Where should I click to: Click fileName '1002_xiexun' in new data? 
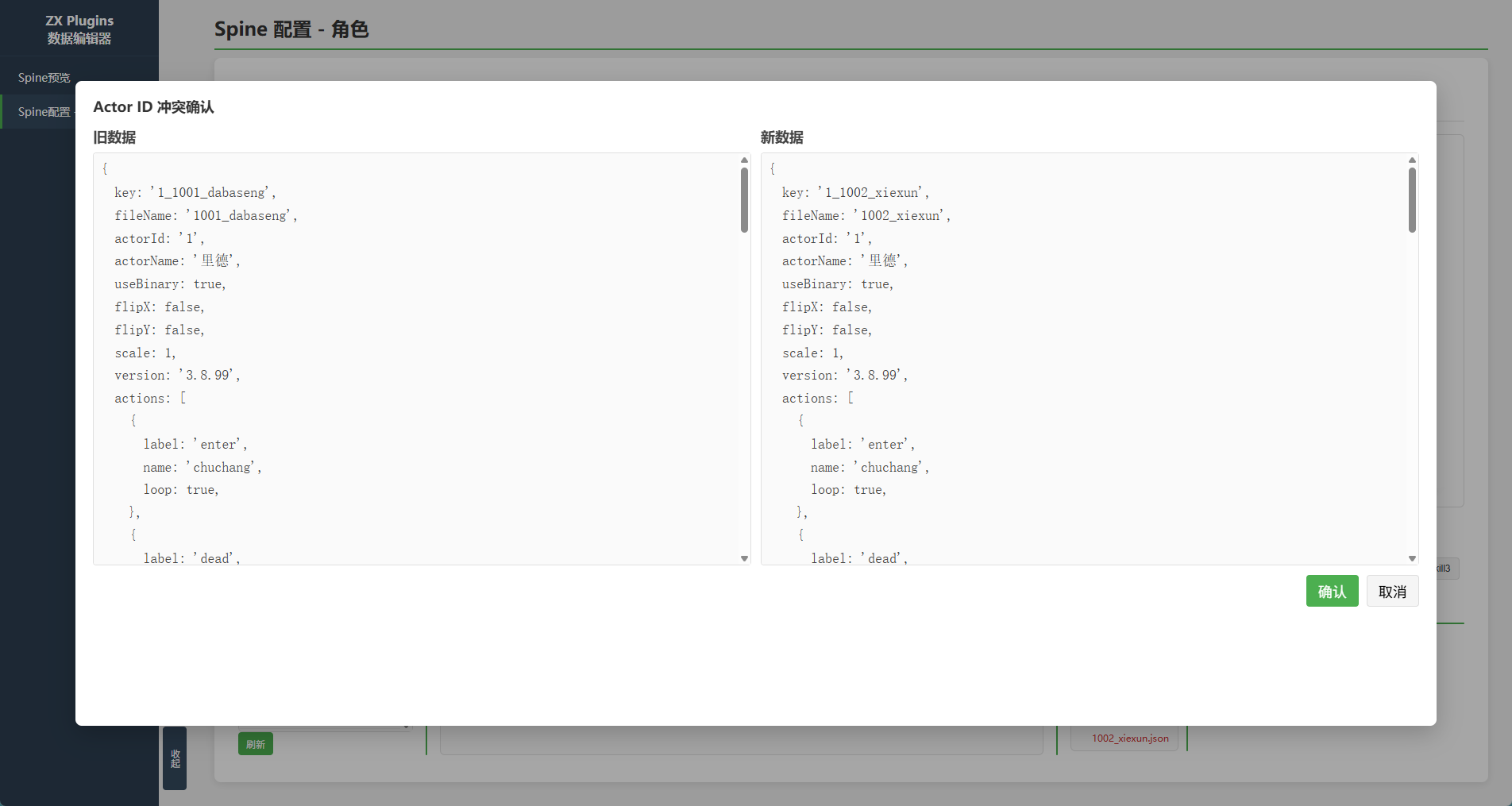click(866, 215)
